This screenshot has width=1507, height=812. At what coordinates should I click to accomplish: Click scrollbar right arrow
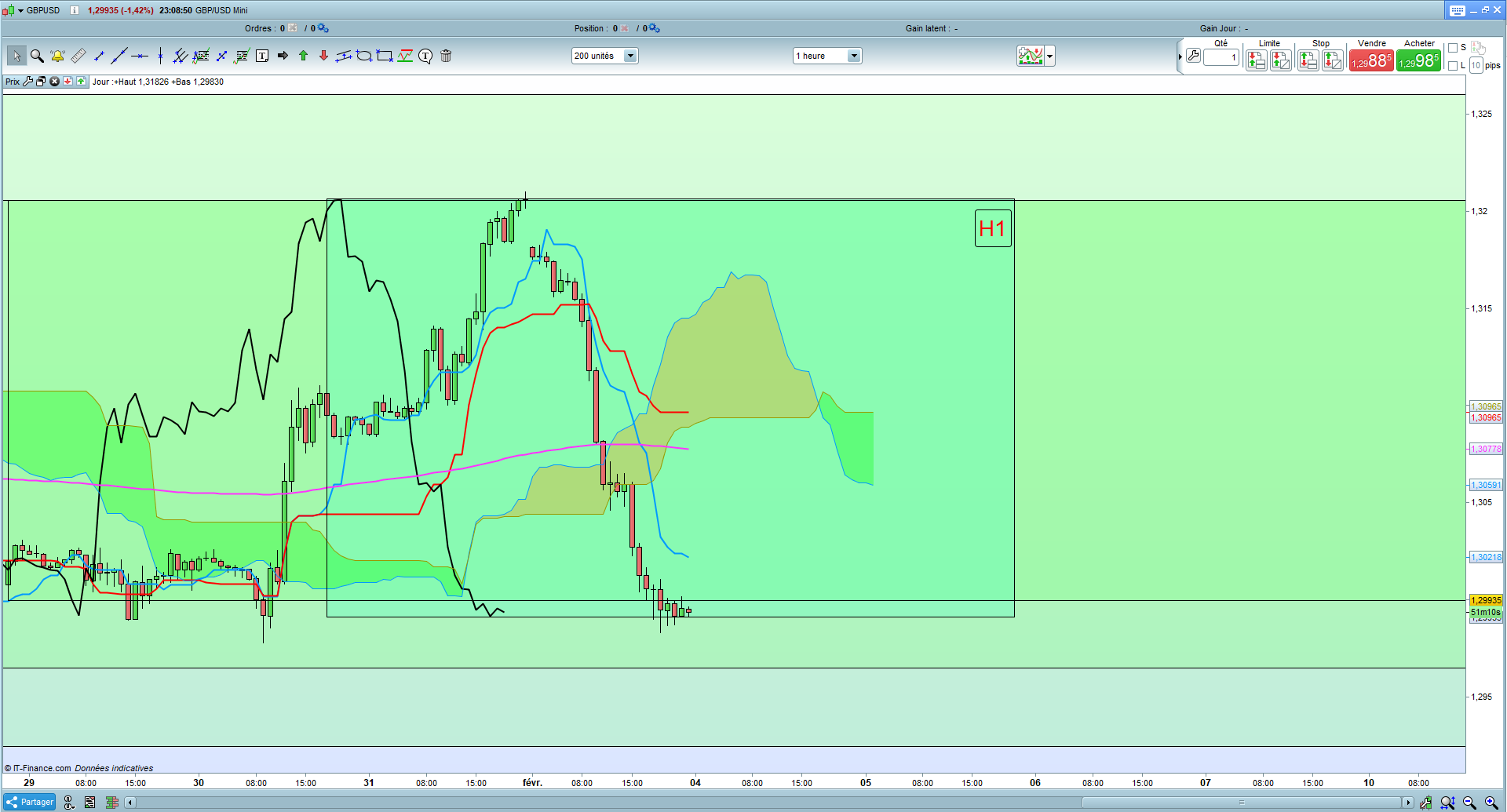[x=1408, y=803]
